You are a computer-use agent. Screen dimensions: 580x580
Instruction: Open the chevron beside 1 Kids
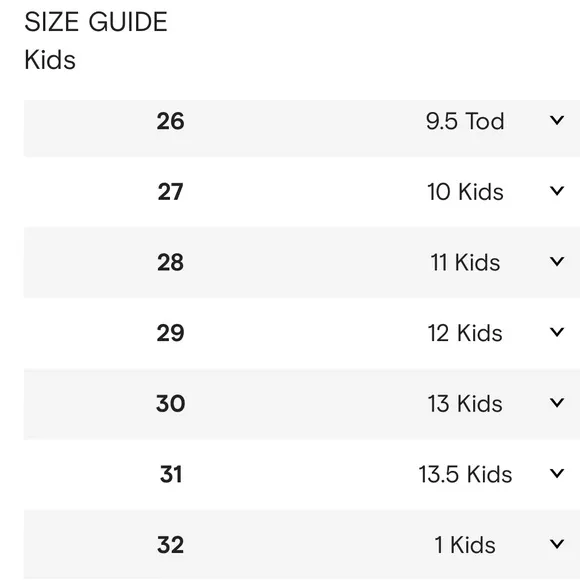click(557, 544)
